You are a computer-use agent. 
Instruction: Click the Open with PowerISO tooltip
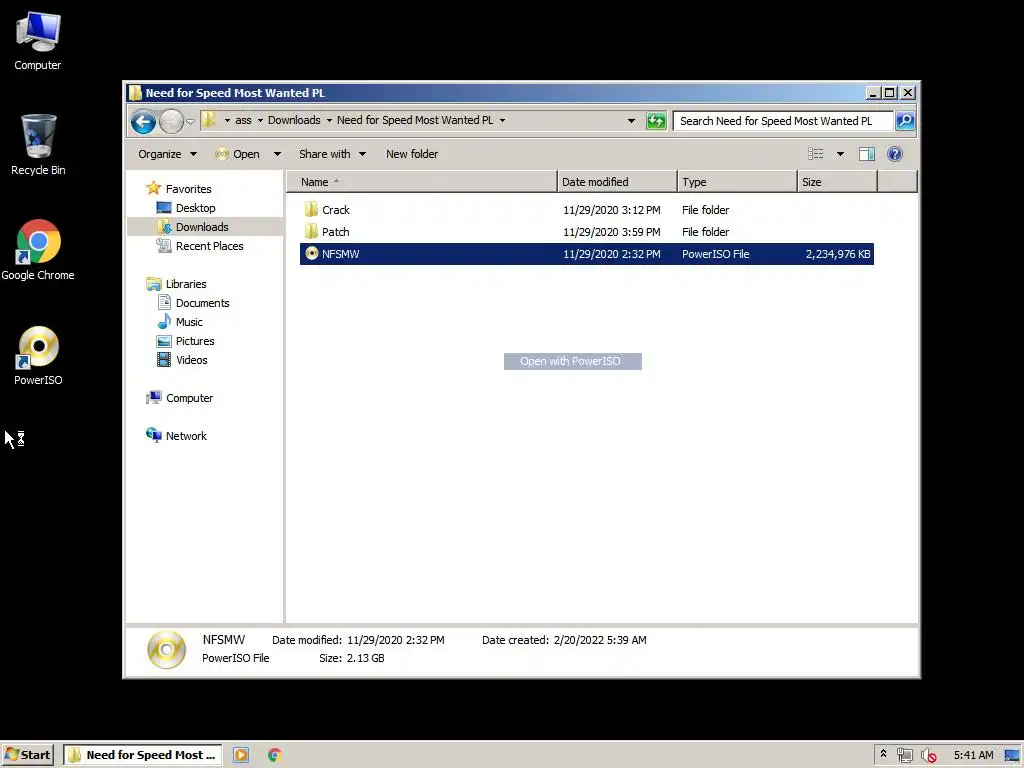(572, 361)
